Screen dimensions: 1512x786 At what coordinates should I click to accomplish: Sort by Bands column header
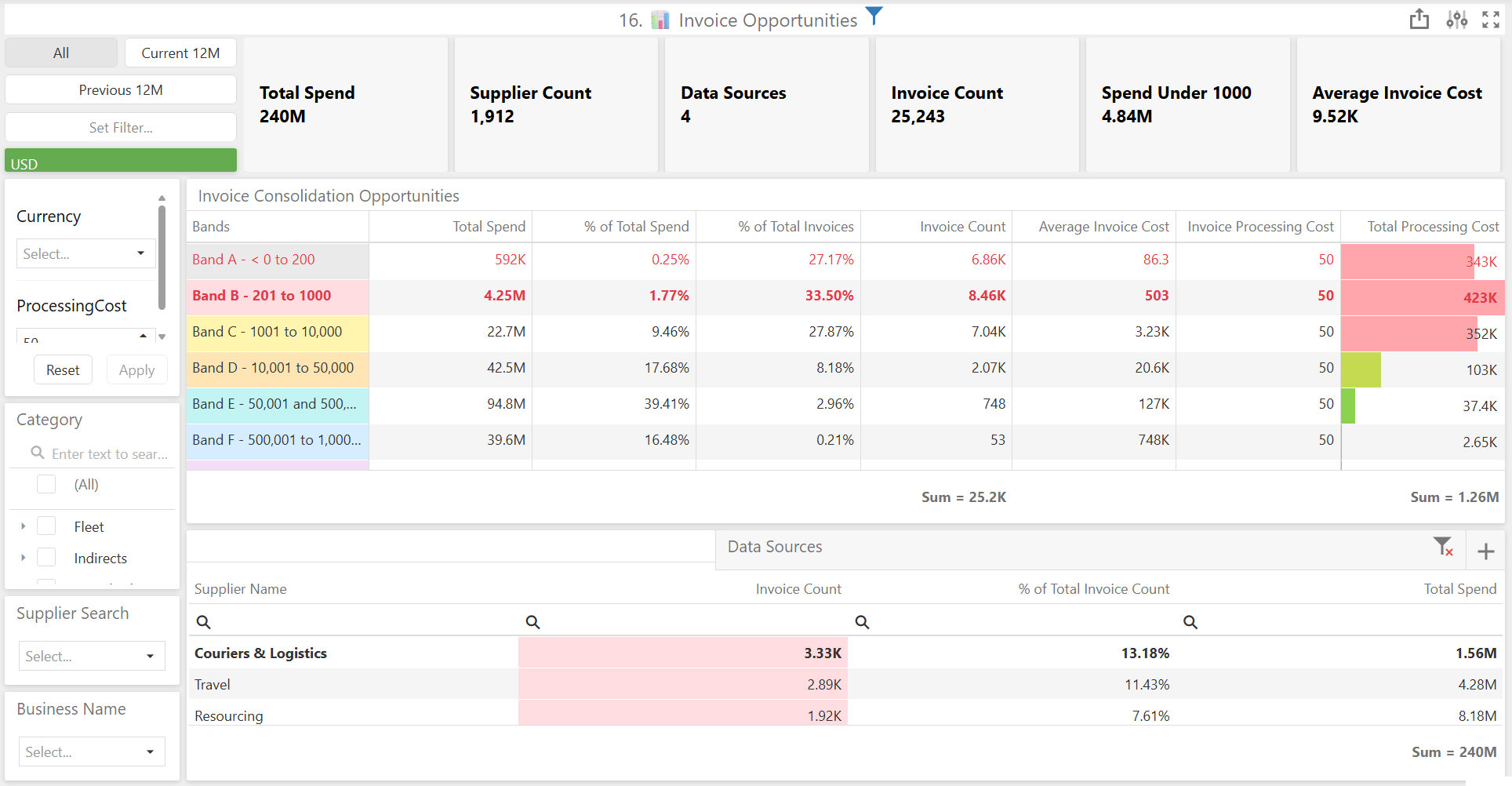278,227
